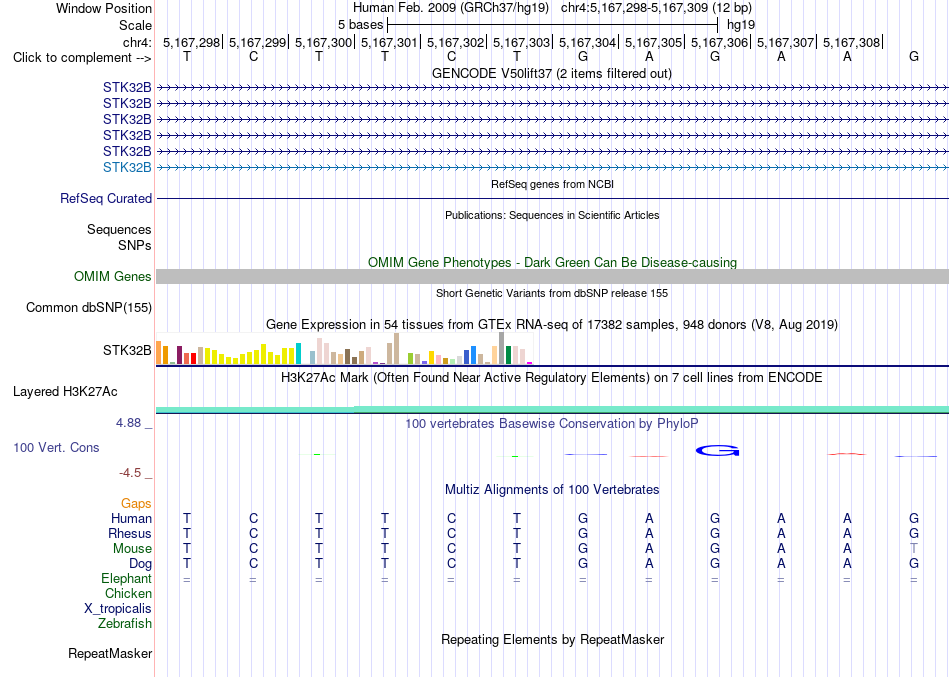Click coordinate label 5,167,301
This screenshot has width=950, height=677.
389,42
